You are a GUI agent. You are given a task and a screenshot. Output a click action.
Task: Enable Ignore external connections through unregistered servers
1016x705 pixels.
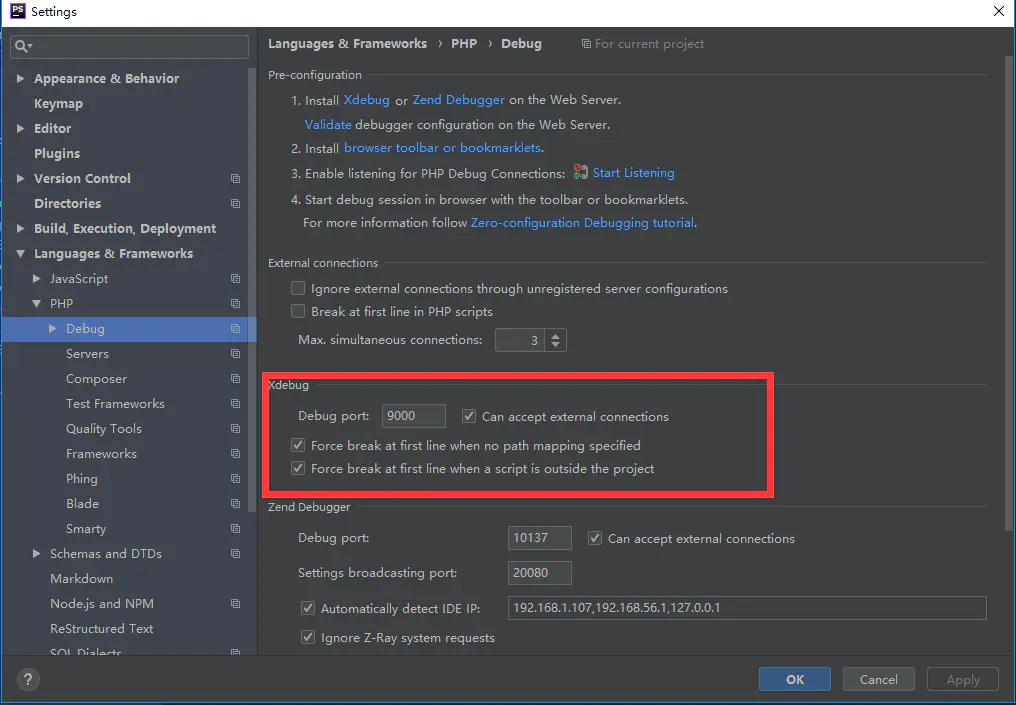click(297, 288)
